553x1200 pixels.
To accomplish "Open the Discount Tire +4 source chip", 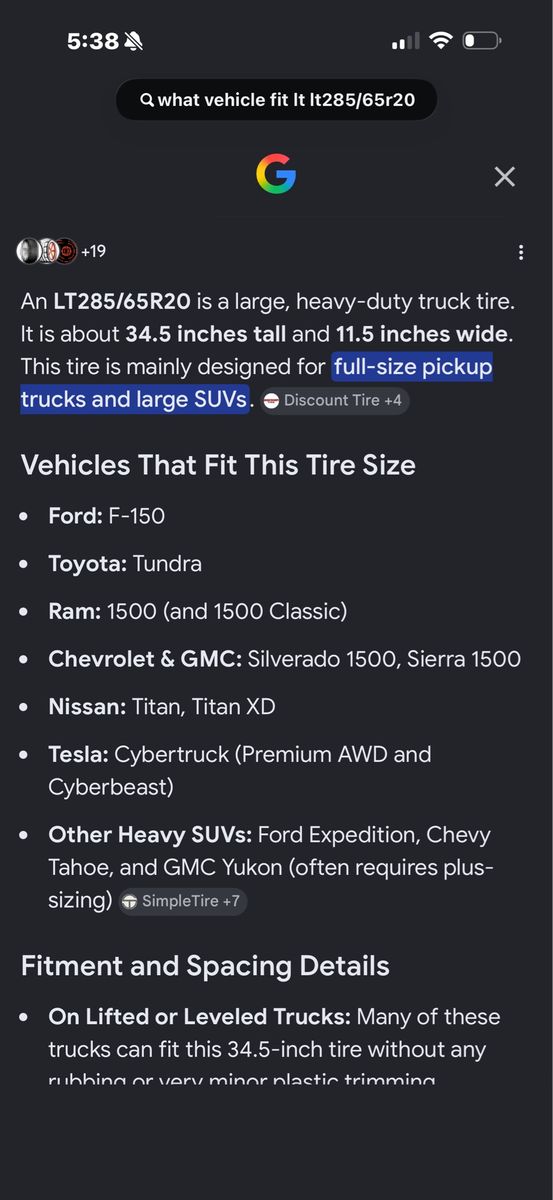I will tap(335, 400).
